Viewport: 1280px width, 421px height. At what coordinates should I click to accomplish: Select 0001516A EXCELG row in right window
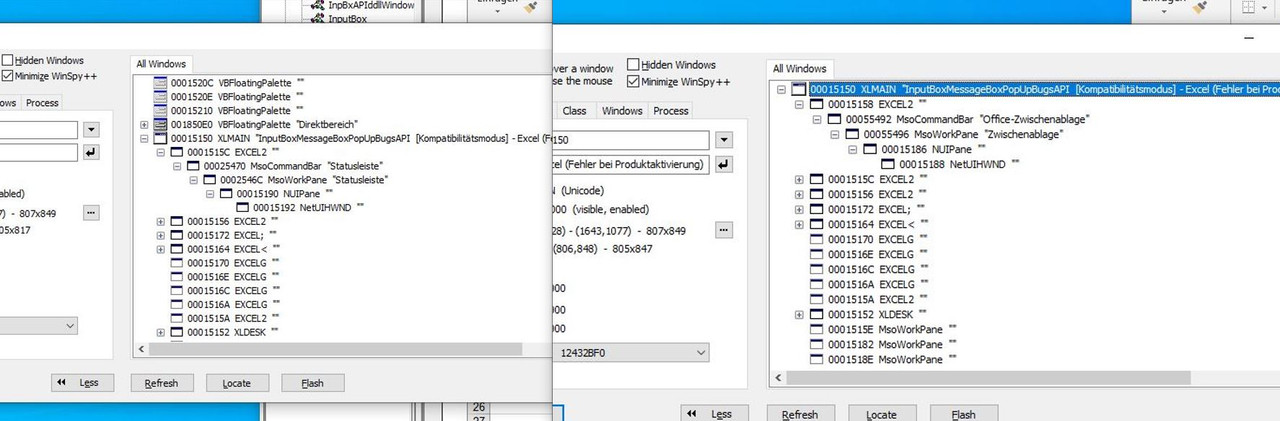pos(870,284)
